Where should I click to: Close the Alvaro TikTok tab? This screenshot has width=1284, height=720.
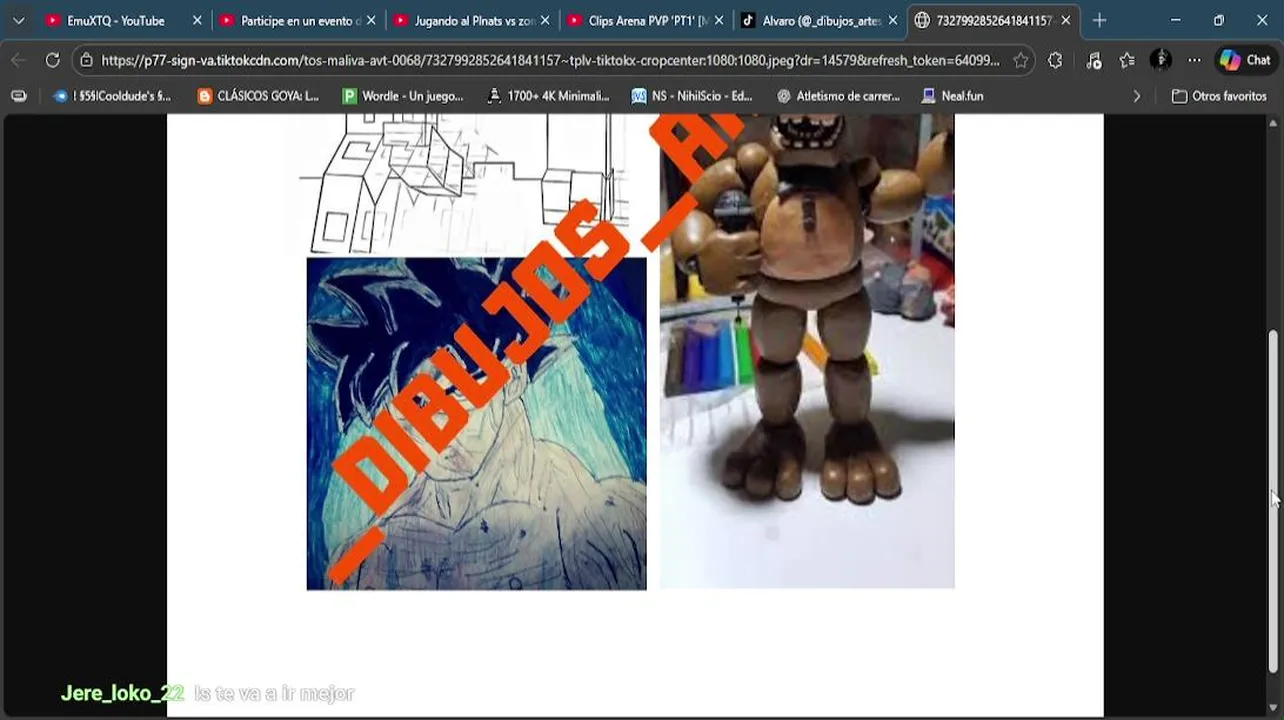[x=893, y=20]
